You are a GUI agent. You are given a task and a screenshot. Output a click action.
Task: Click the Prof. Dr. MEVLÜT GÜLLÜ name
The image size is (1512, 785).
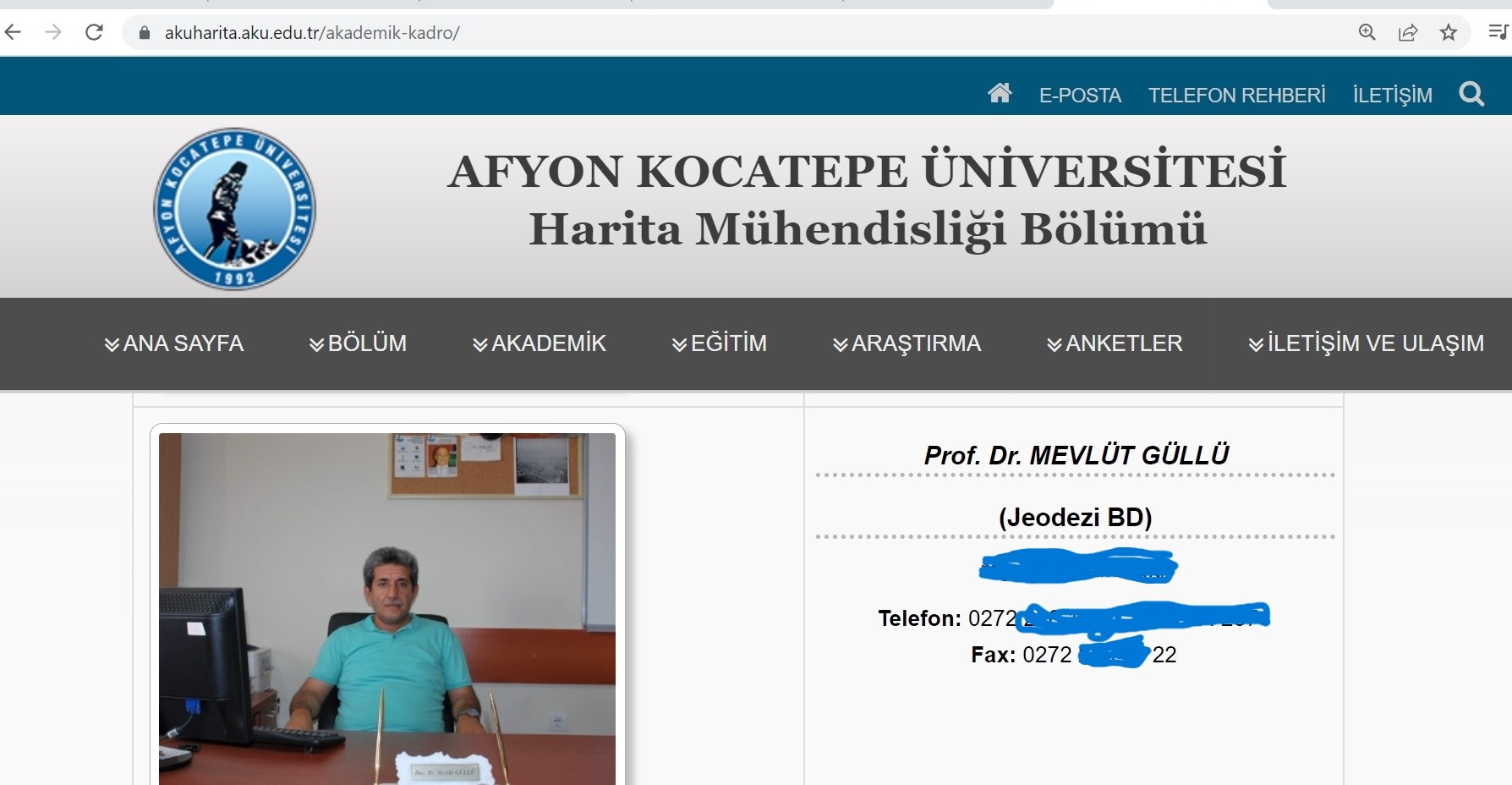click(x=1076, y=455)
